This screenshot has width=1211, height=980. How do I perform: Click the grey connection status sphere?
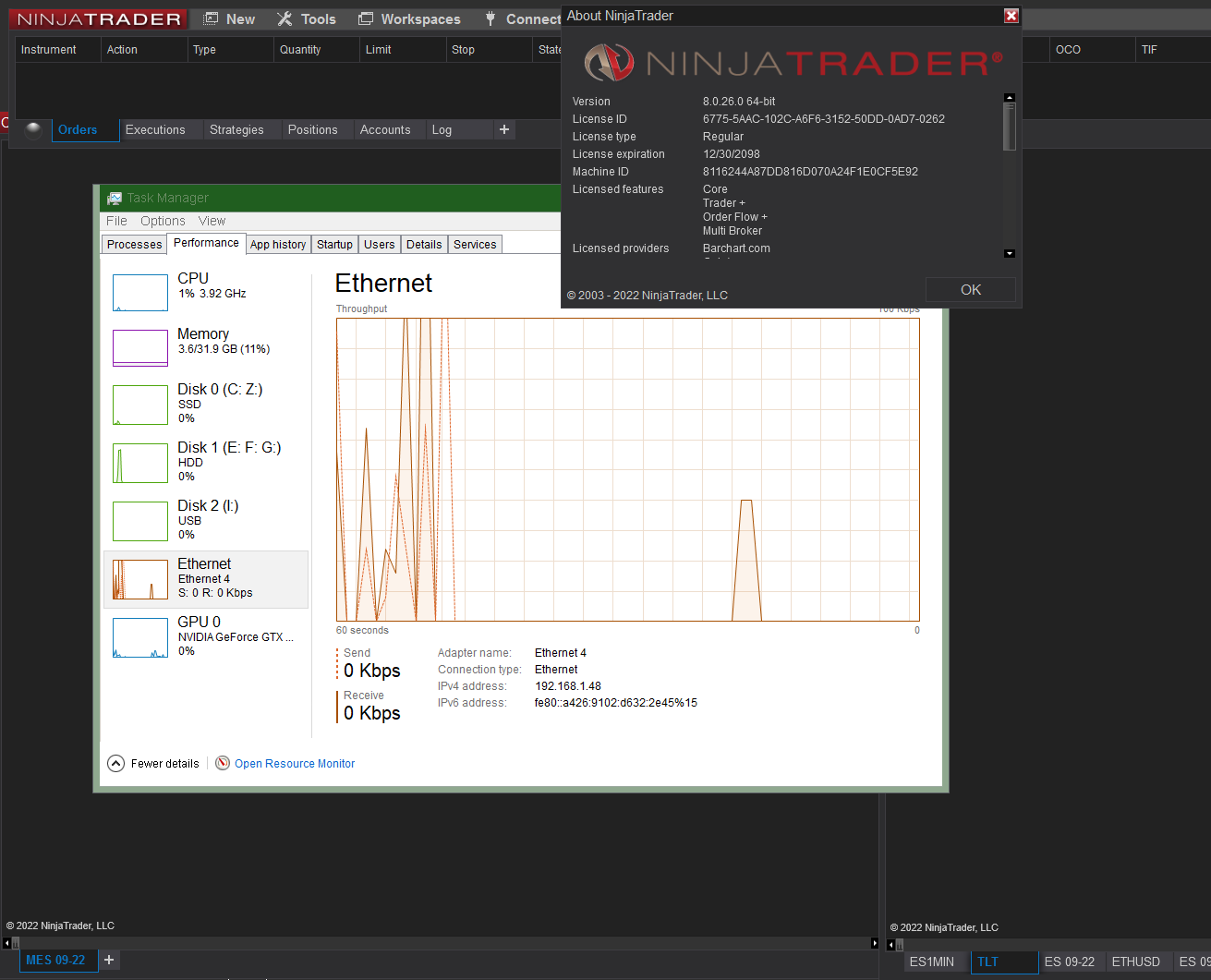point(33,129)
